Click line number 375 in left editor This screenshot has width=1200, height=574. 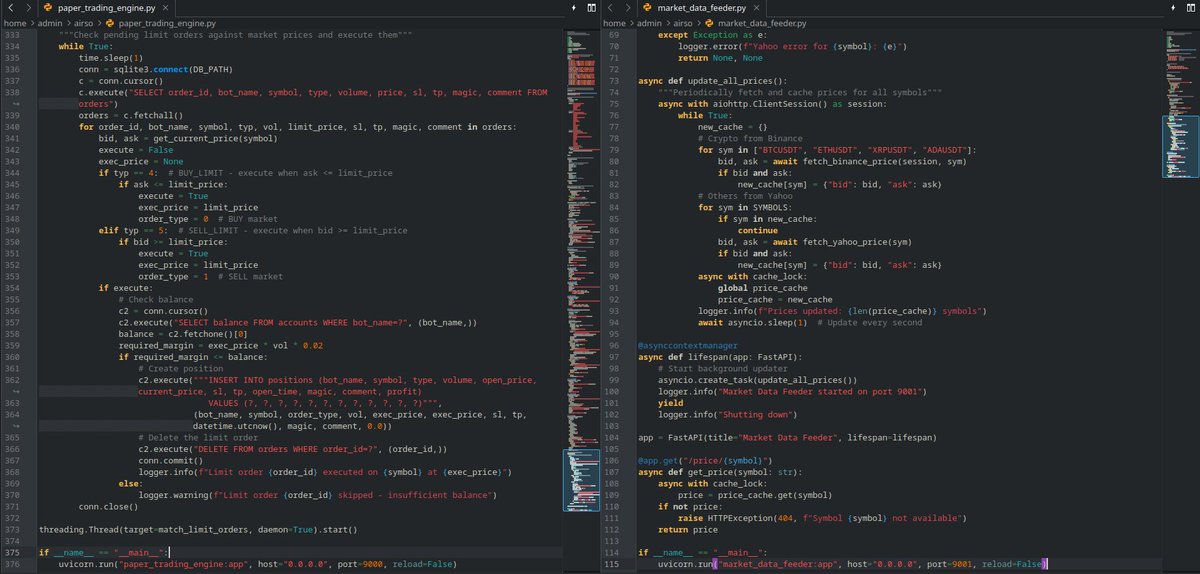click(x=14, y=552)
